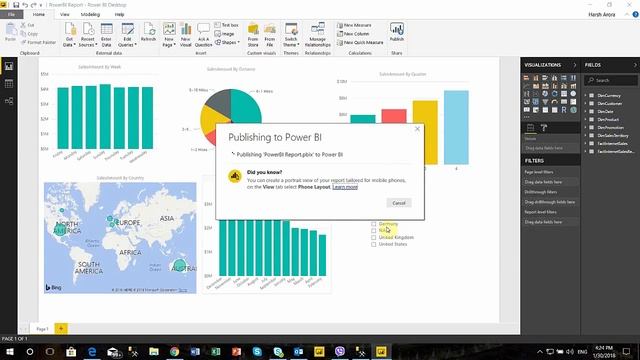This screenshot has width=640, height=360.
Task: Import custom visual From File
Action: point(270,35)
